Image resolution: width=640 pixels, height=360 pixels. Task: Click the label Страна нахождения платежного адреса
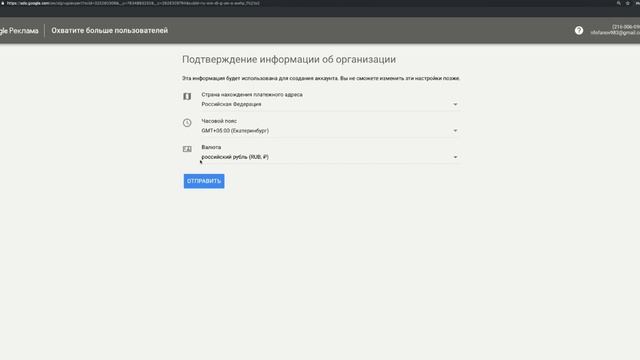coord(252,95)
